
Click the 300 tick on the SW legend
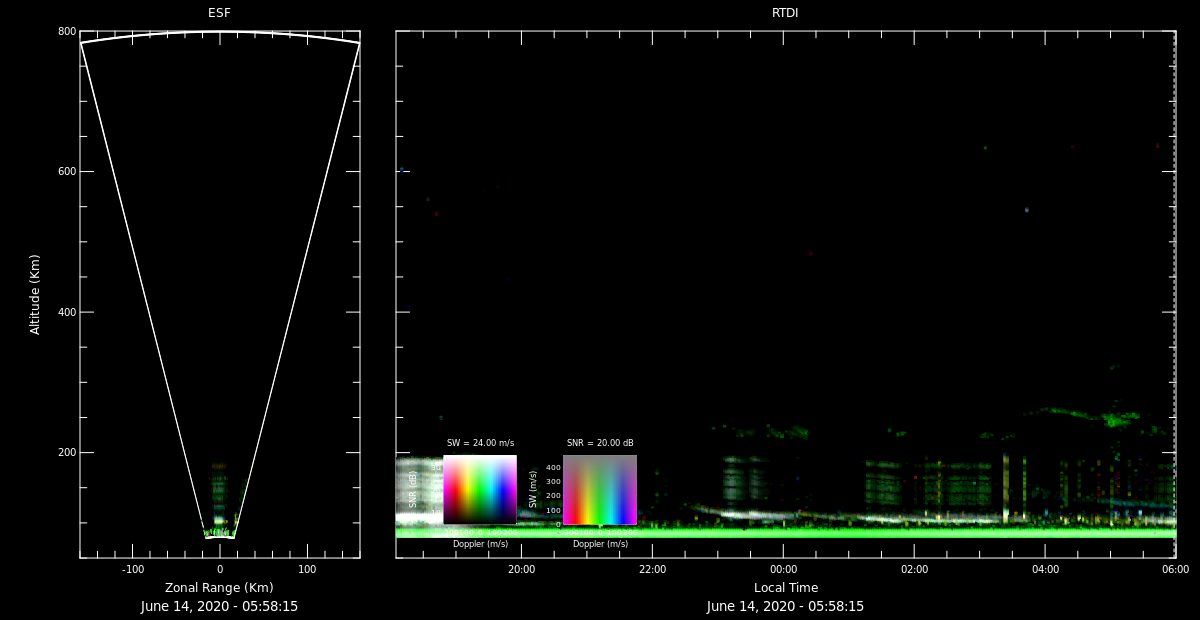(x=553, y=481)
